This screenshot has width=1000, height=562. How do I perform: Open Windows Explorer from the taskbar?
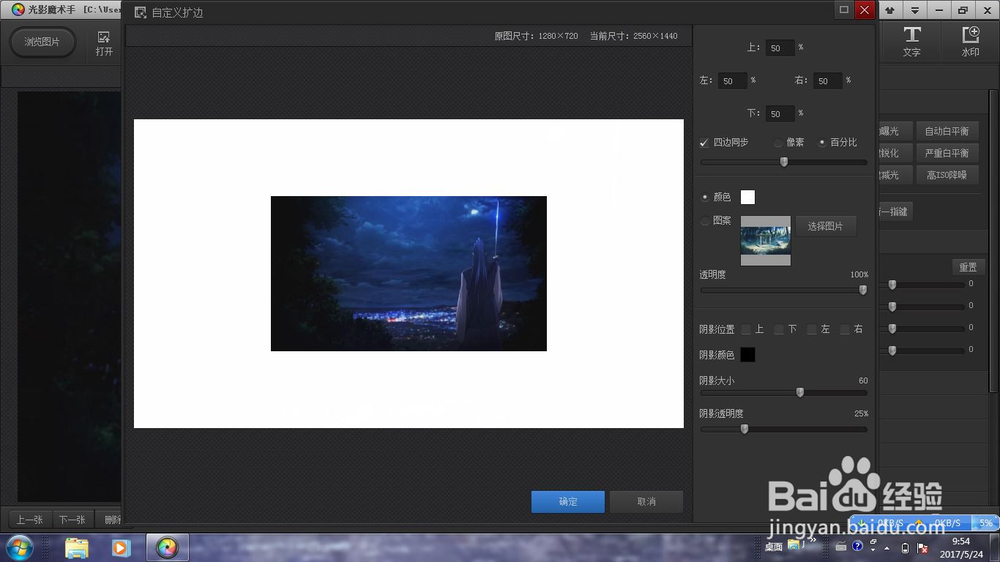tap(77, 548)
